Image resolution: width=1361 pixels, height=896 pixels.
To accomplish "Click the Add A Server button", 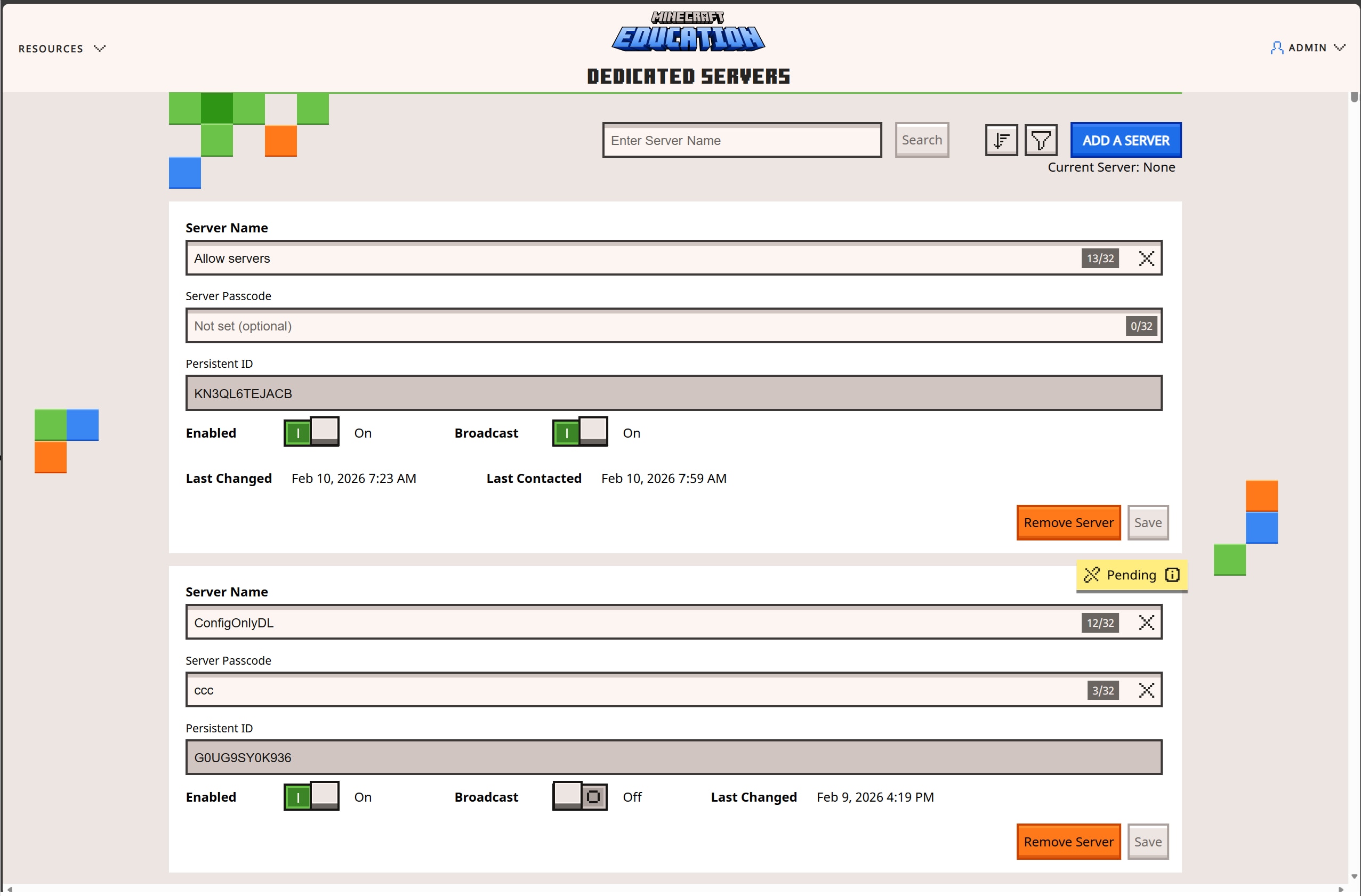I will 1125,140.
